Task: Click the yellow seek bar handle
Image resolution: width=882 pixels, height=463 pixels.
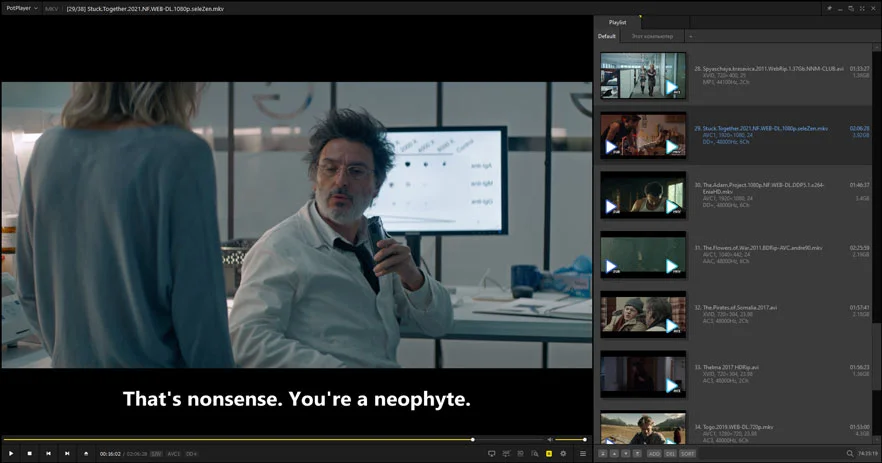Action: pyautogui.click(x=472, y=439)
